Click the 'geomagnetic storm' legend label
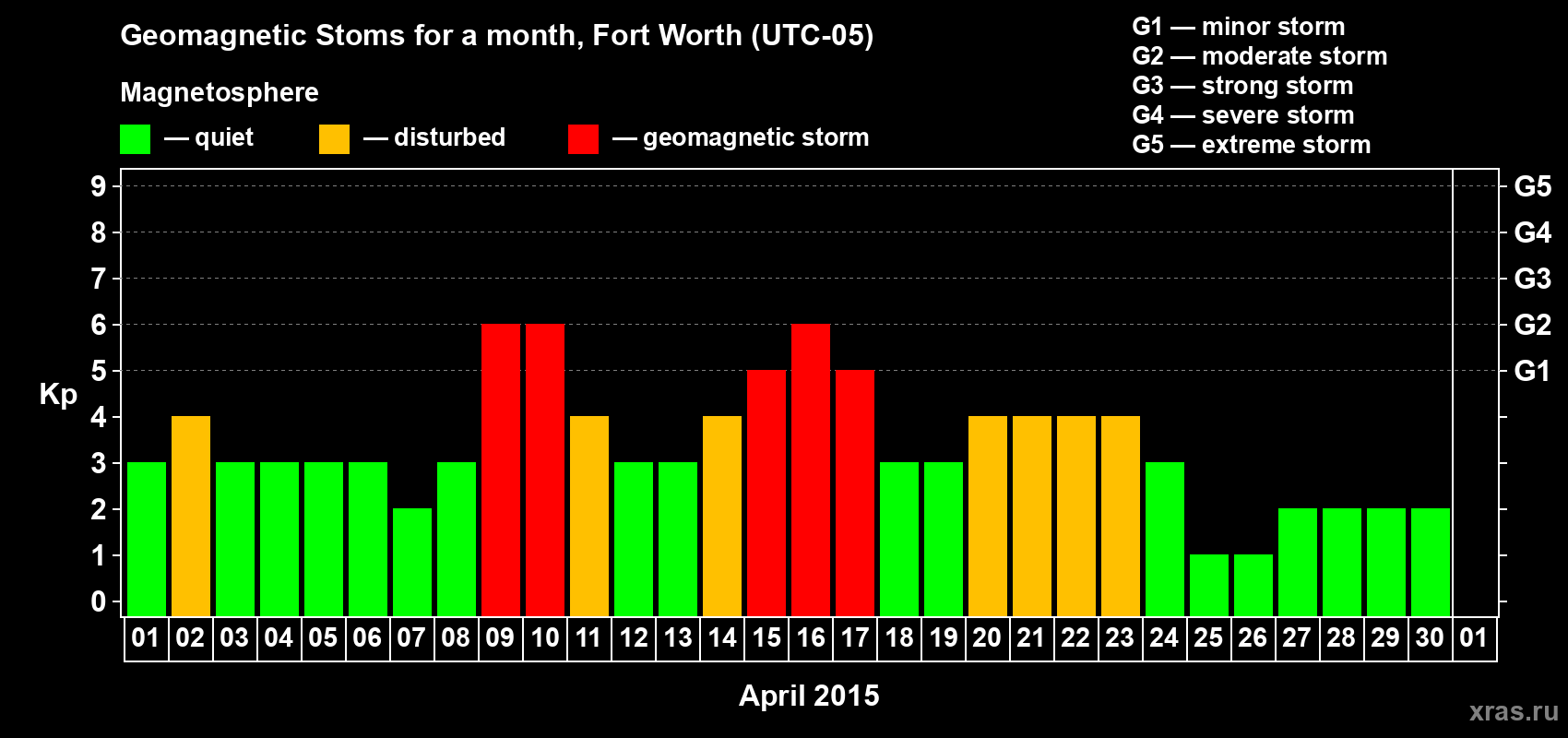1568x738 pixels. pos(755,138)
